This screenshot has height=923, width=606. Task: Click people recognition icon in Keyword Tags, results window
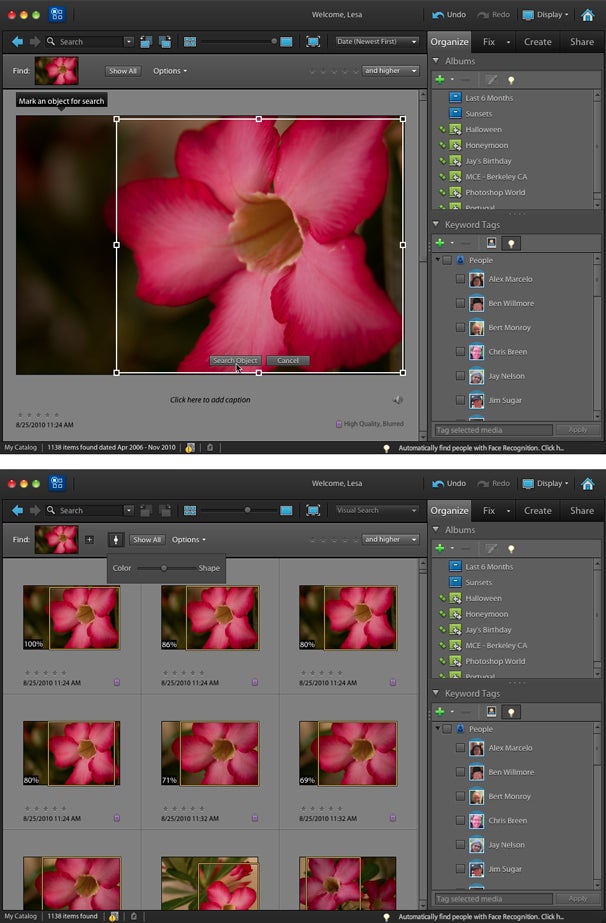pos(491,712)
